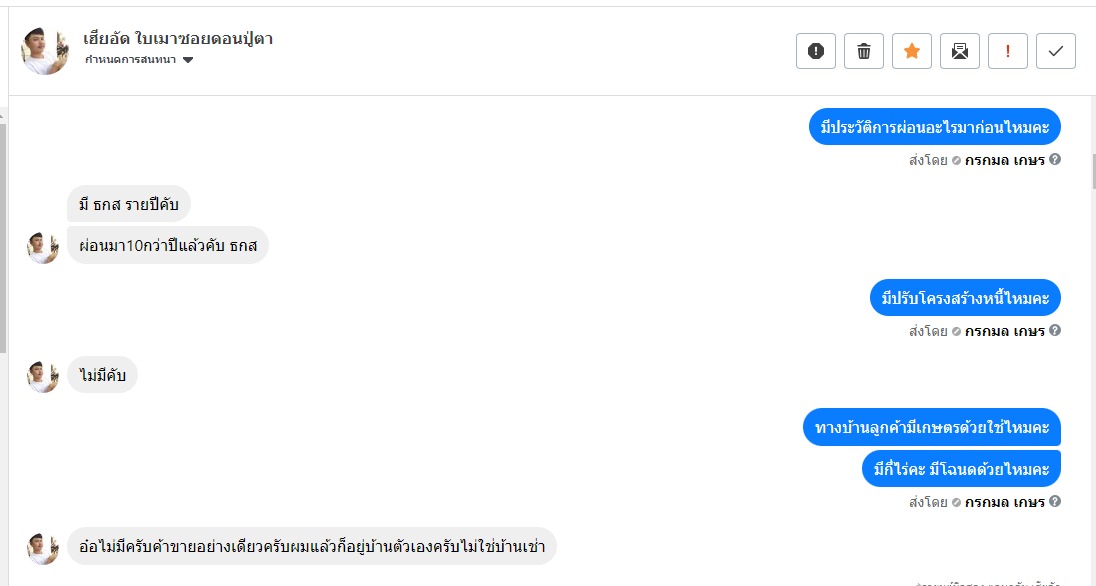Screen dimensions: 1096x586
Task: Click the avatar beside "ไม่มีคับ"
Action: point(43,376)
